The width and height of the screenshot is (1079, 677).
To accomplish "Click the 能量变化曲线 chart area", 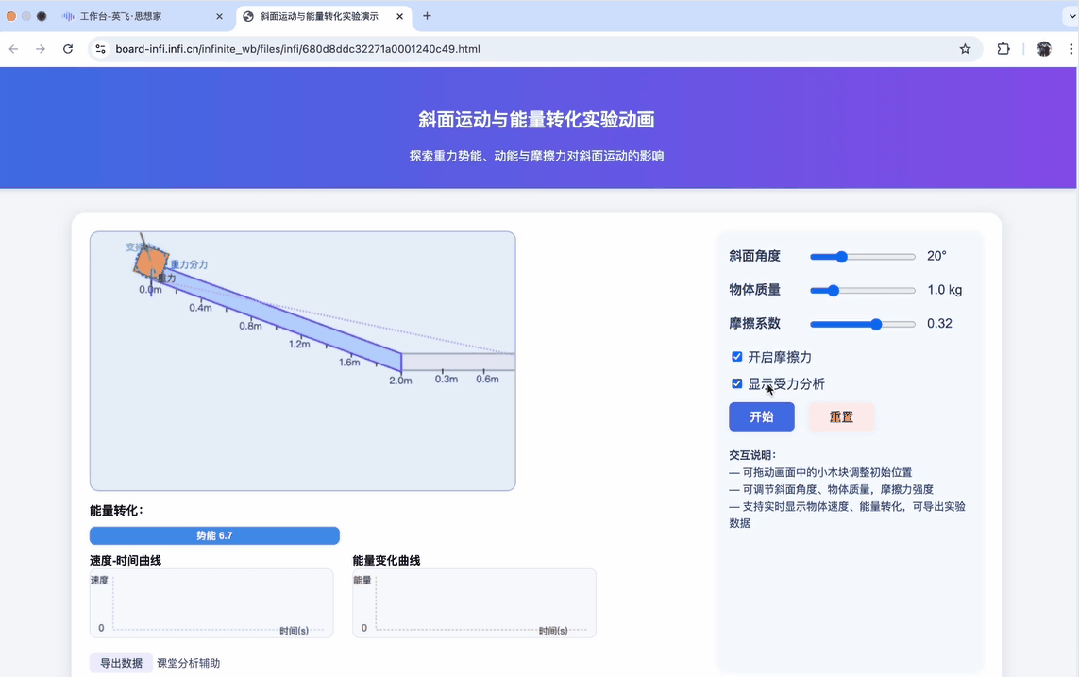I will click(x=474, y=603).
